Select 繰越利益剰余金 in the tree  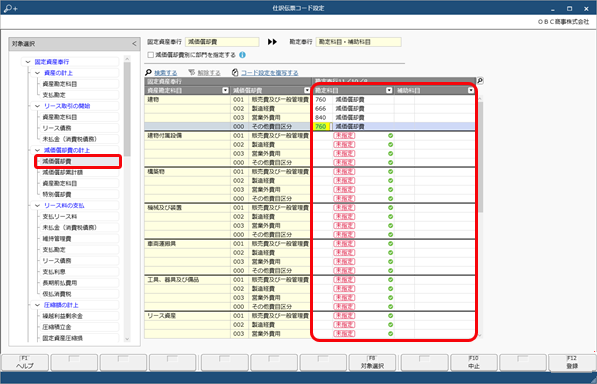[x=79, y=316]
